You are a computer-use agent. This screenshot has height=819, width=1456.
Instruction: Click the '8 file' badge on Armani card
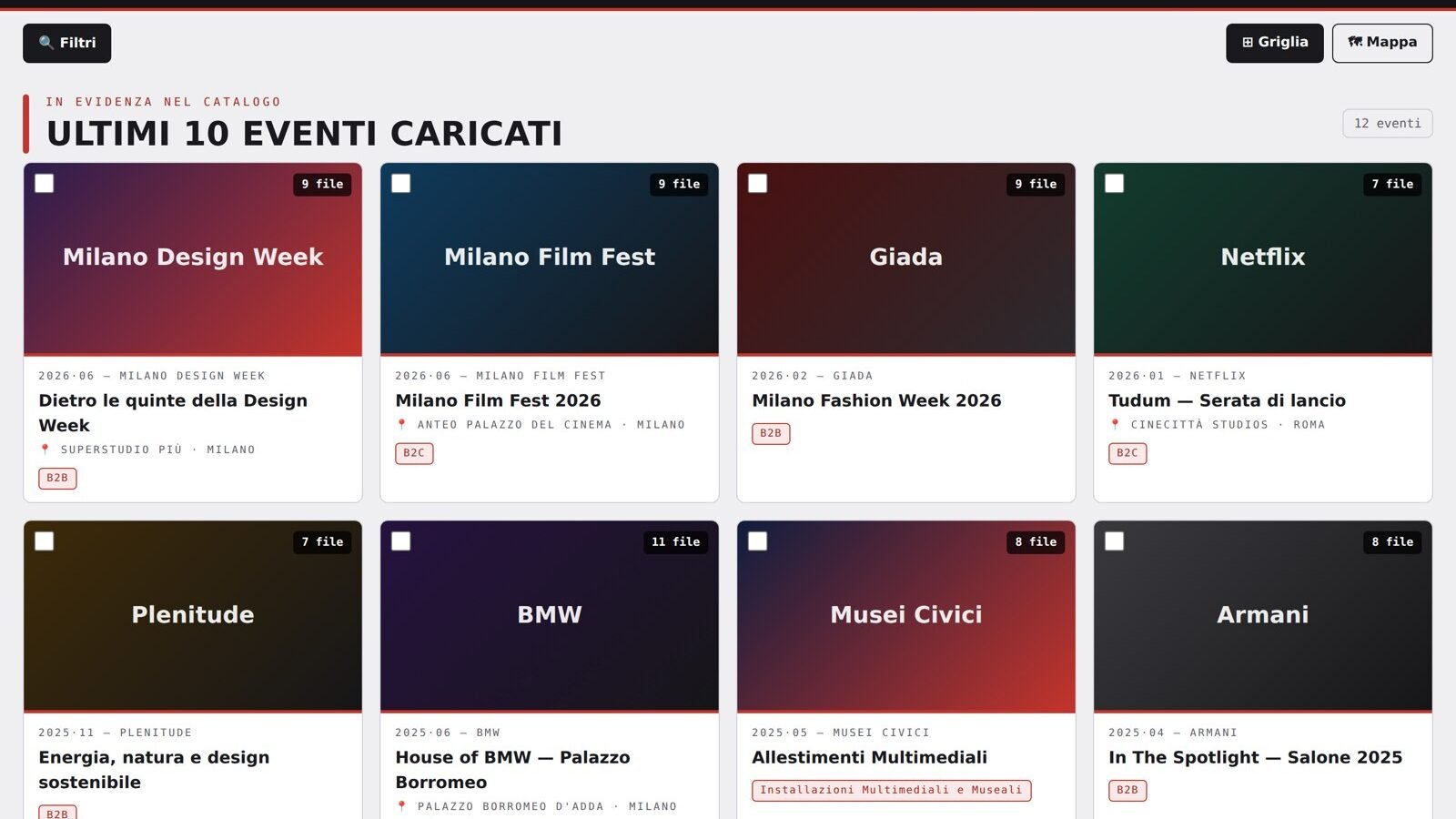coord(1392,541)
